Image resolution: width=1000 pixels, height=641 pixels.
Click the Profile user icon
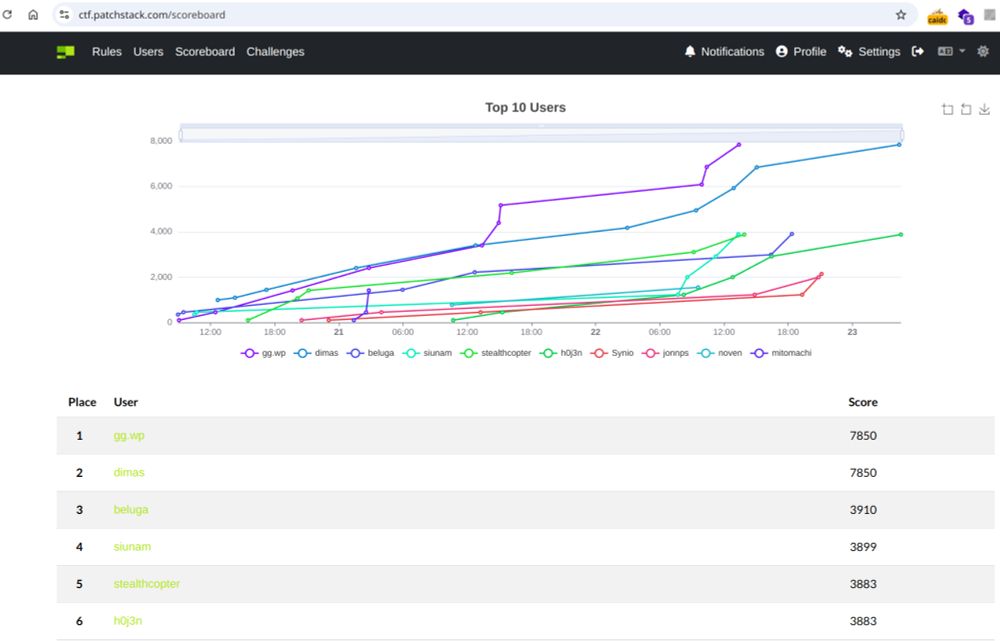781,52
